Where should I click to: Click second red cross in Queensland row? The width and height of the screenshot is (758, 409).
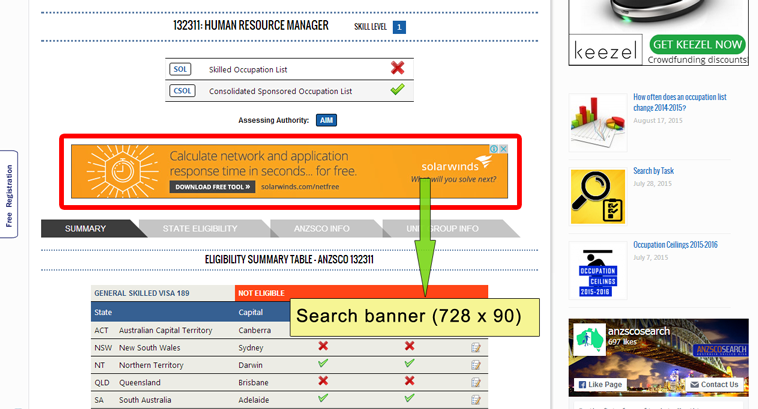tap(409, 381)
